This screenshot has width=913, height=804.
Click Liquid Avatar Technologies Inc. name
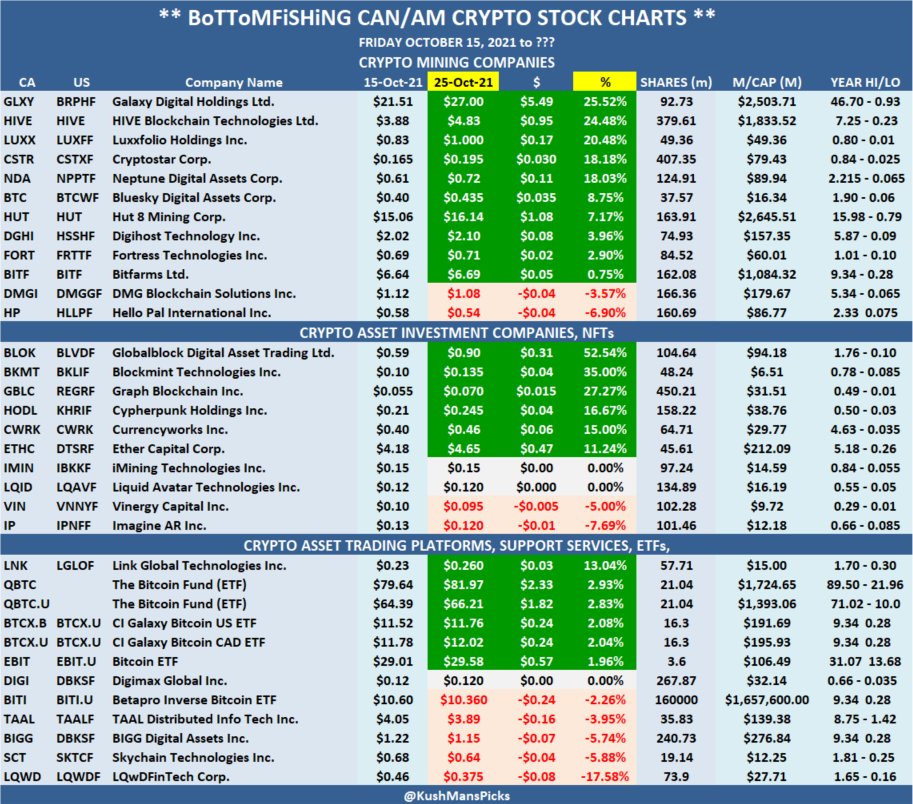pyautogui.click(x=206, y=488)
